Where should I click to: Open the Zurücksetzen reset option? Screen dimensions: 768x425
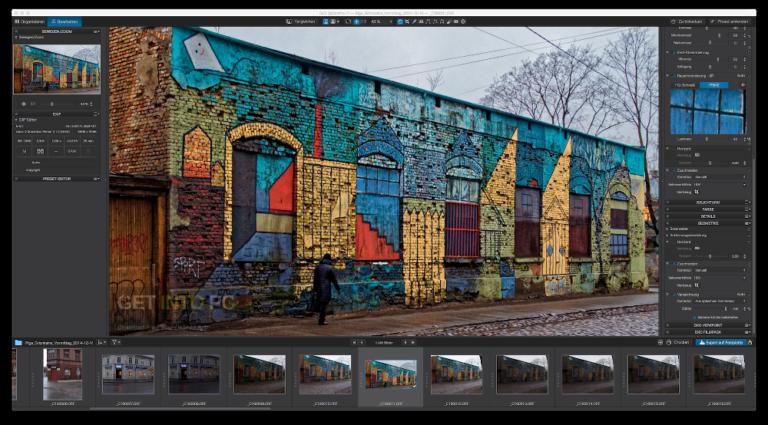tap(685, 21)
